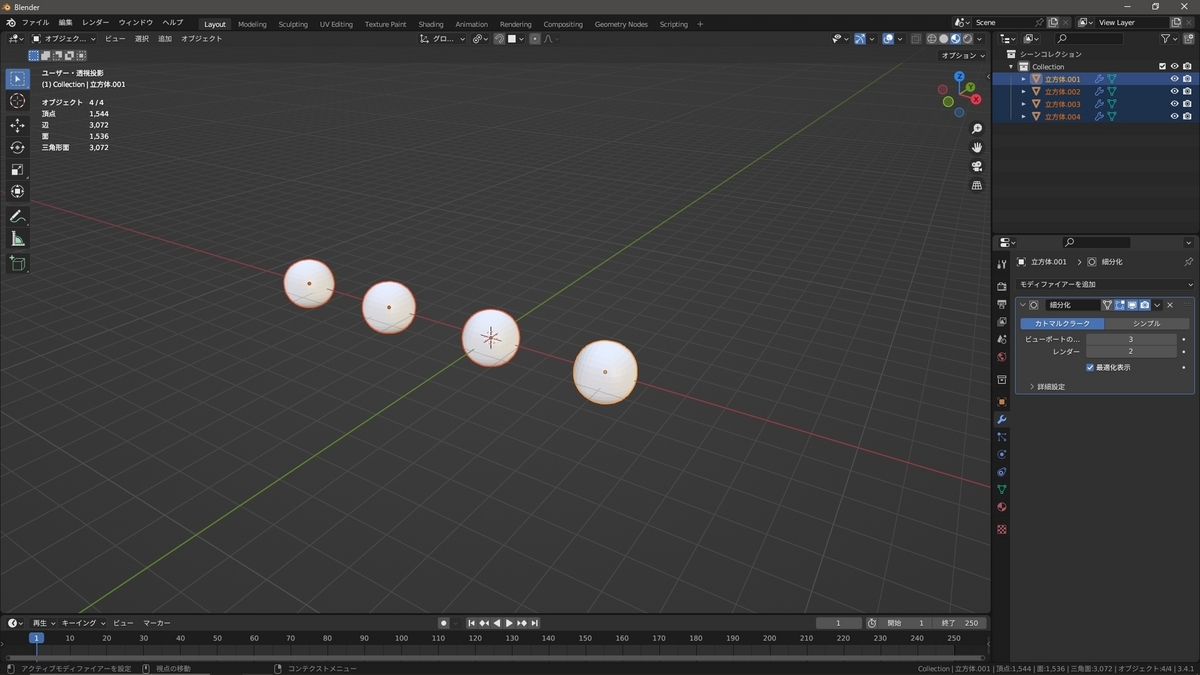The height and width of the screenshot is (675, 1200).
Task: Toggle modifier render display
Action: pyautogui.click(x=1144, y=305)
